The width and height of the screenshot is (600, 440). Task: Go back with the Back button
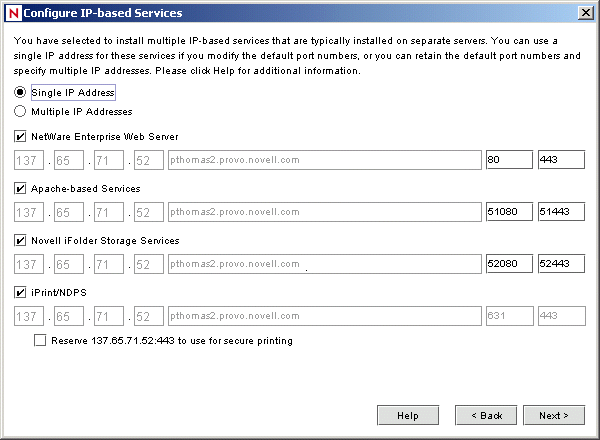tap(485, 415)
